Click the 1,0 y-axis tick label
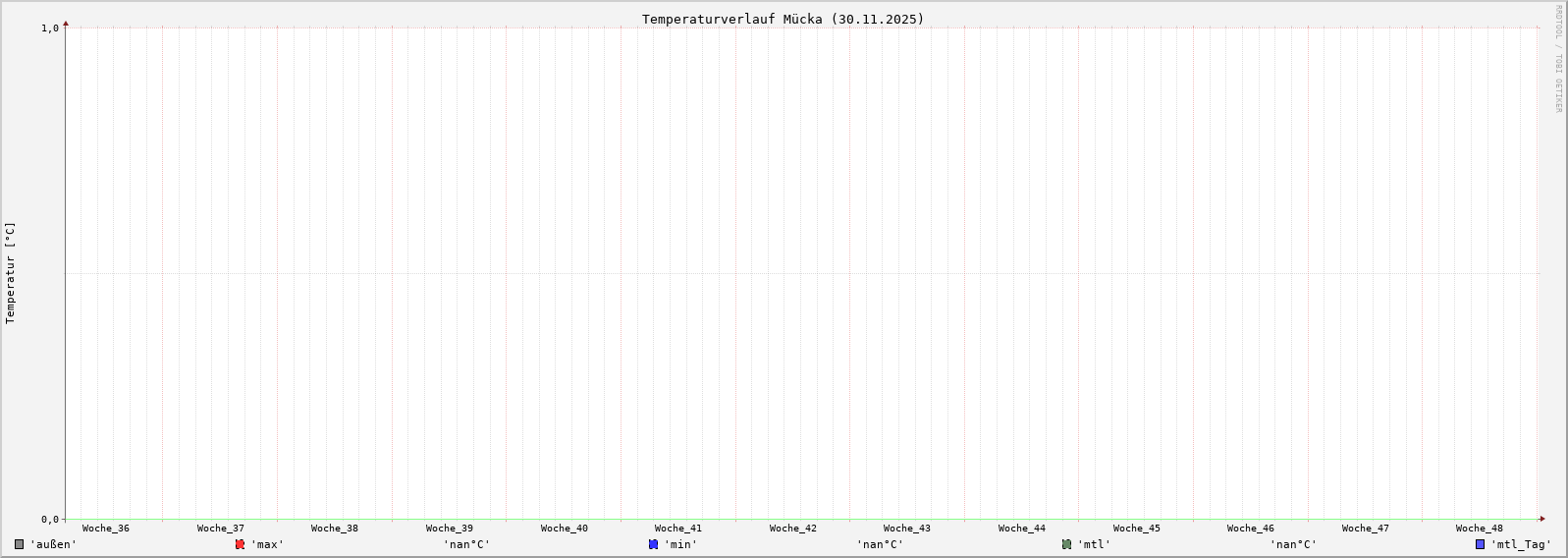This screenshot has width=1568, height=558. pyautogui.click(x=50, y=28)
